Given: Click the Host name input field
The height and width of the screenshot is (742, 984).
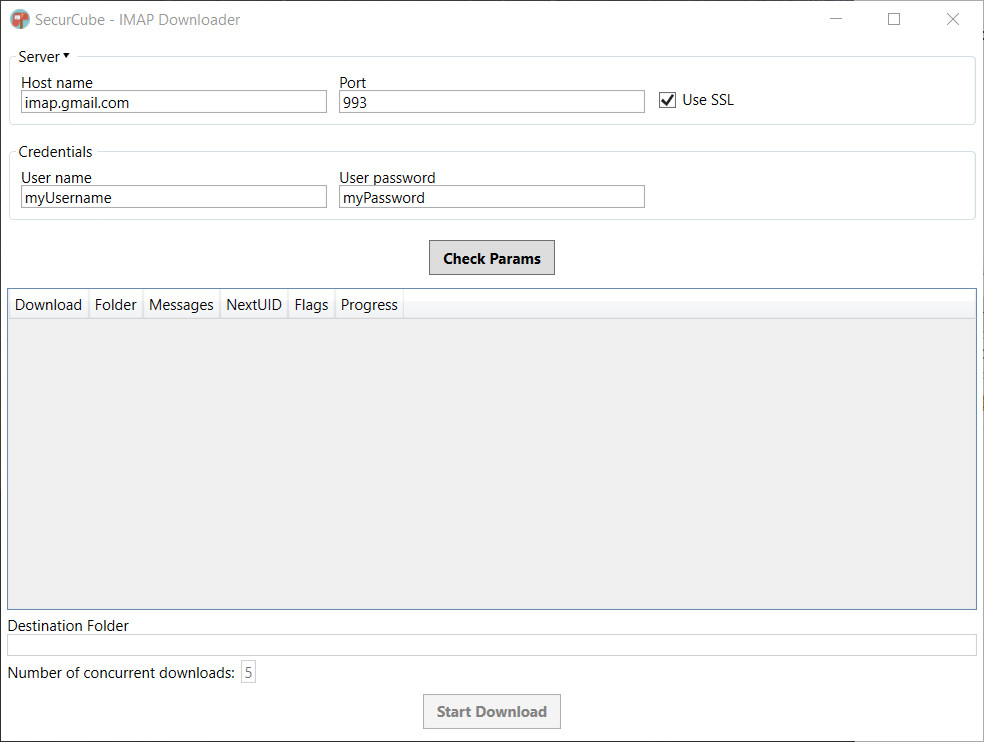Looking at the screenshot, I should [174, 102].
